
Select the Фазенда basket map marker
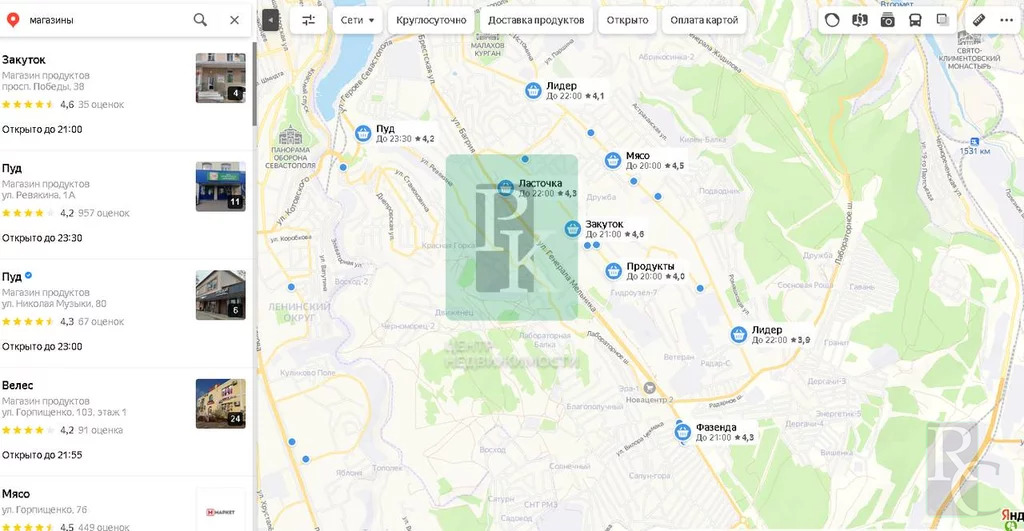[683, 432]
